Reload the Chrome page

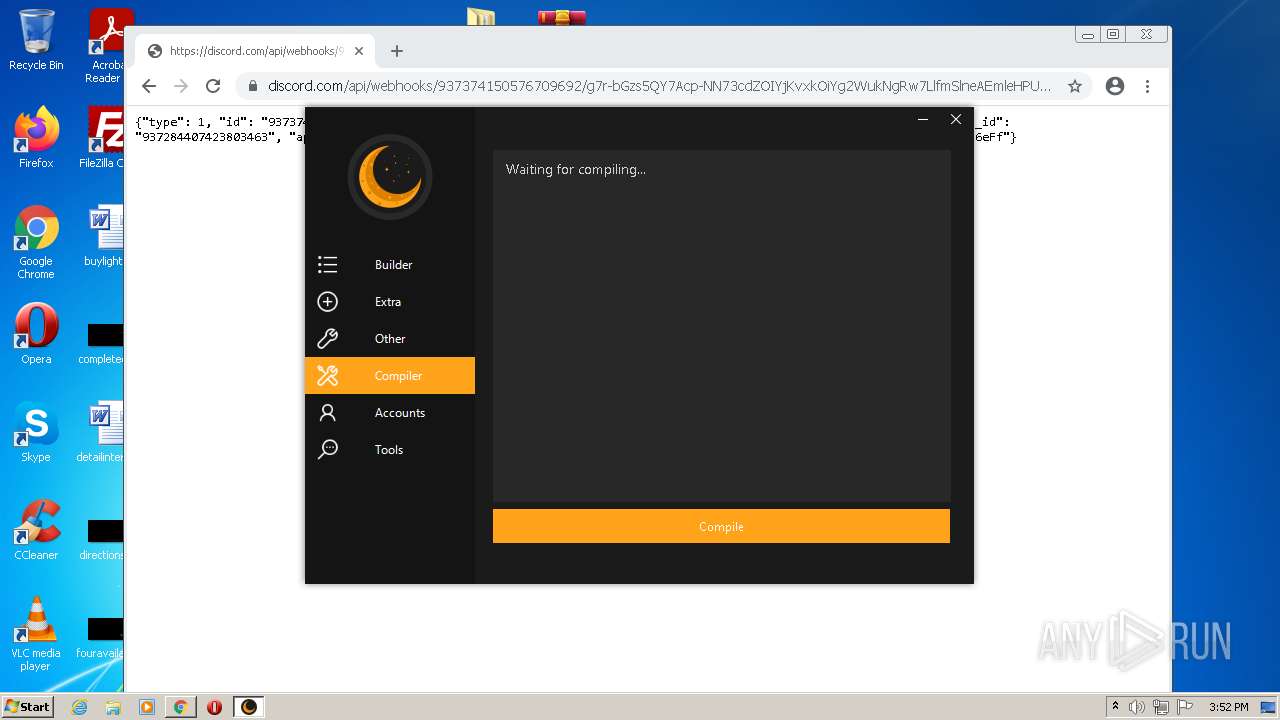[x=213, y=86]
